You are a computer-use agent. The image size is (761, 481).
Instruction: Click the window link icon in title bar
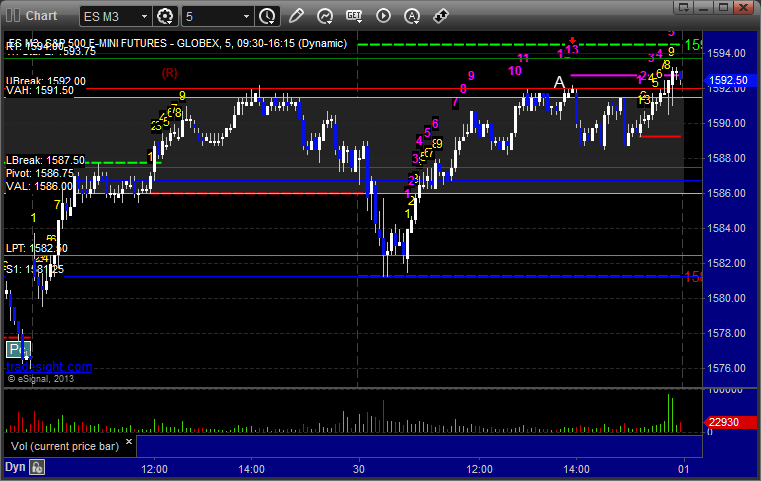(684, 7)
